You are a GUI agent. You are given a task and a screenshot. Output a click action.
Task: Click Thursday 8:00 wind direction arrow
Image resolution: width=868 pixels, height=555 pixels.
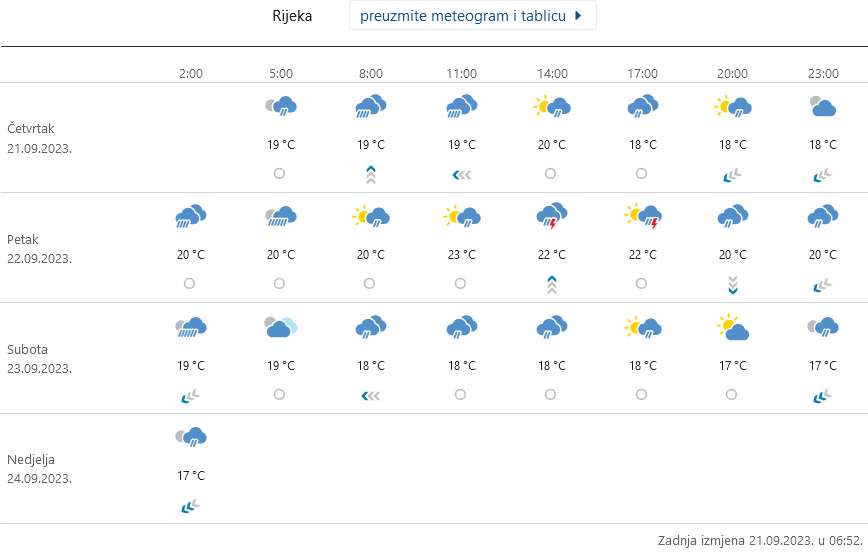[370, 175]
